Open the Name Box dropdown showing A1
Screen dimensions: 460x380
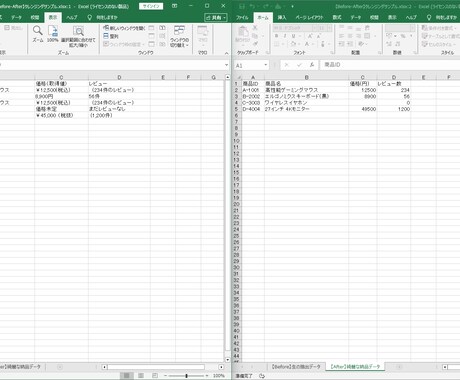(x=266, y=65)
